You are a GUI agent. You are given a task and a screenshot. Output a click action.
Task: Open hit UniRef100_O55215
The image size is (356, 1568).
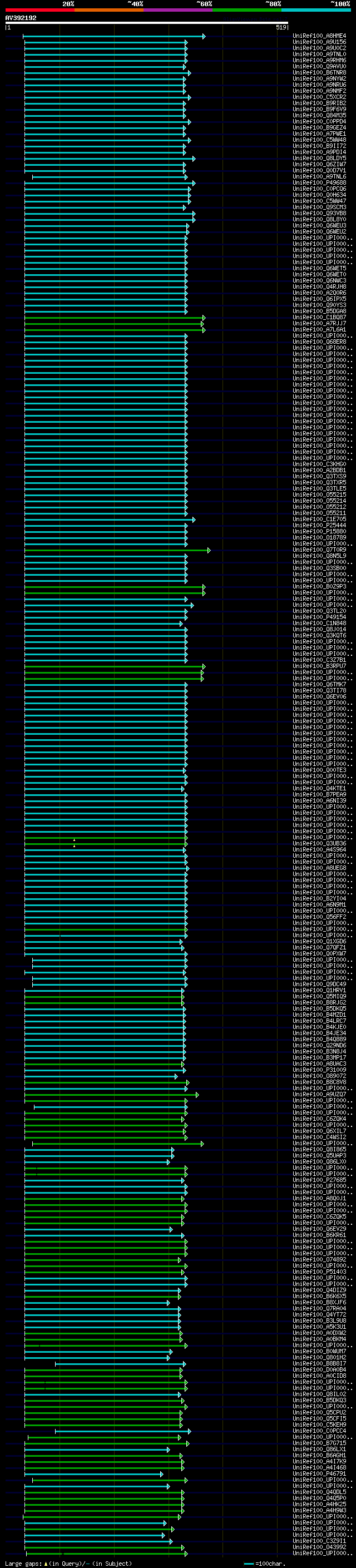point(319,494)
